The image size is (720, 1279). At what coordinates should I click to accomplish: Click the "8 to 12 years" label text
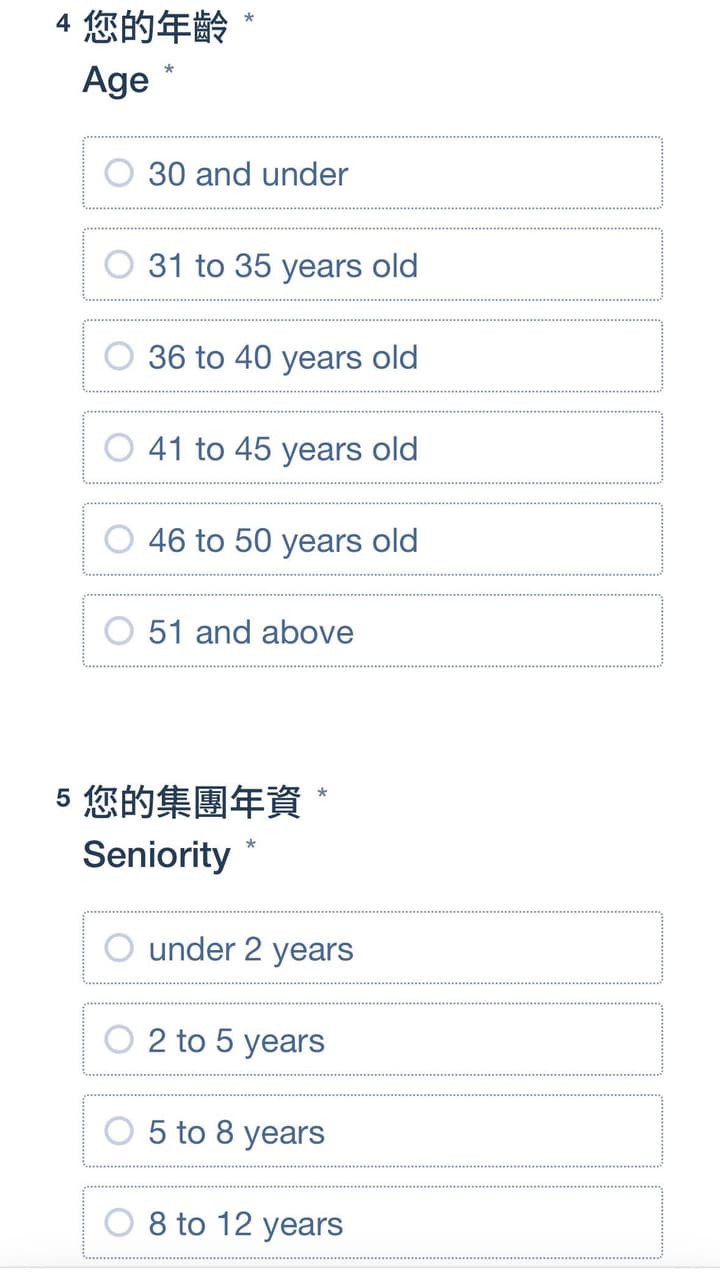(x=246, y=1225)
